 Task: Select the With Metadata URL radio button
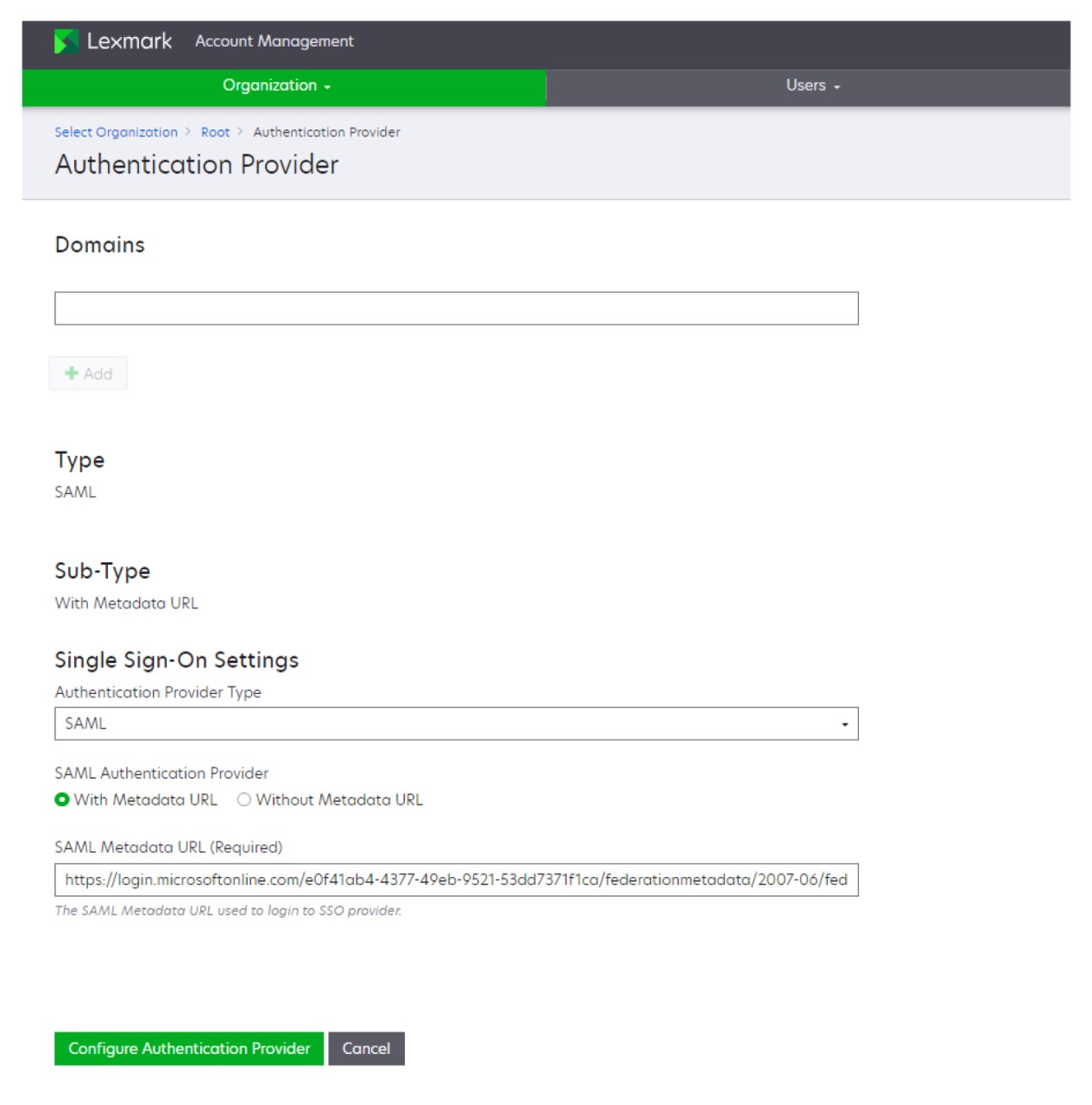(62, 799)
